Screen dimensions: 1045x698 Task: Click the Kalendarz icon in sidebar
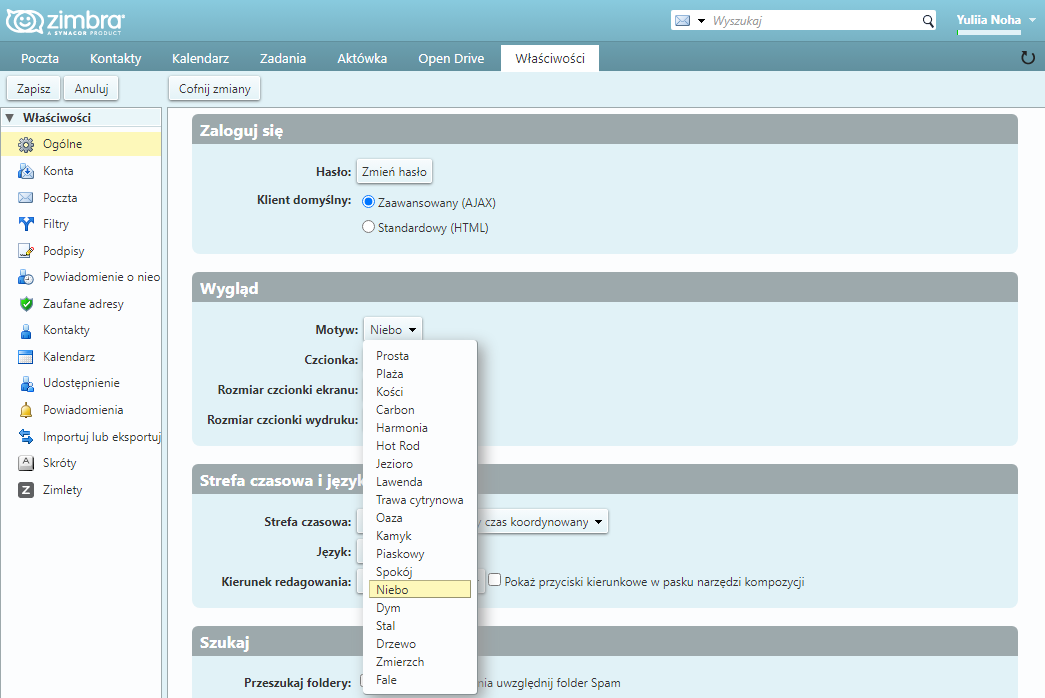(26, 357)
